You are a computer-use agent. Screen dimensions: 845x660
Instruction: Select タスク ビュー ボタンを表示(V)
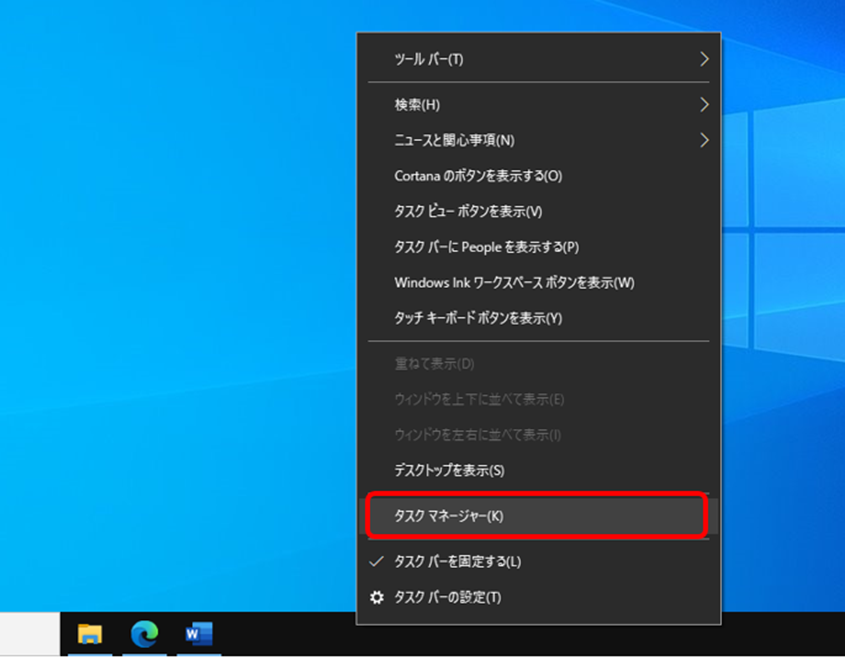(539, 211)
